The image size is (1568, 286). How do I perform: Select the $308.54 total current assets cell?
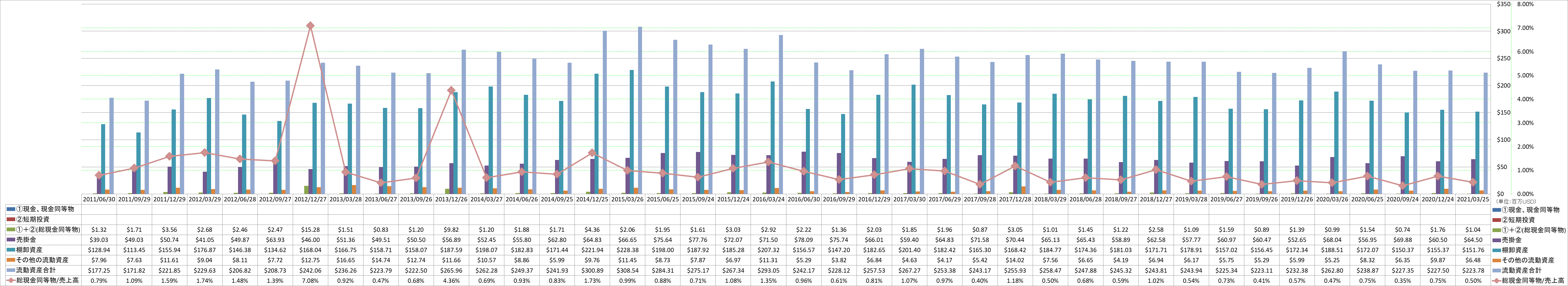click(628, 270)
